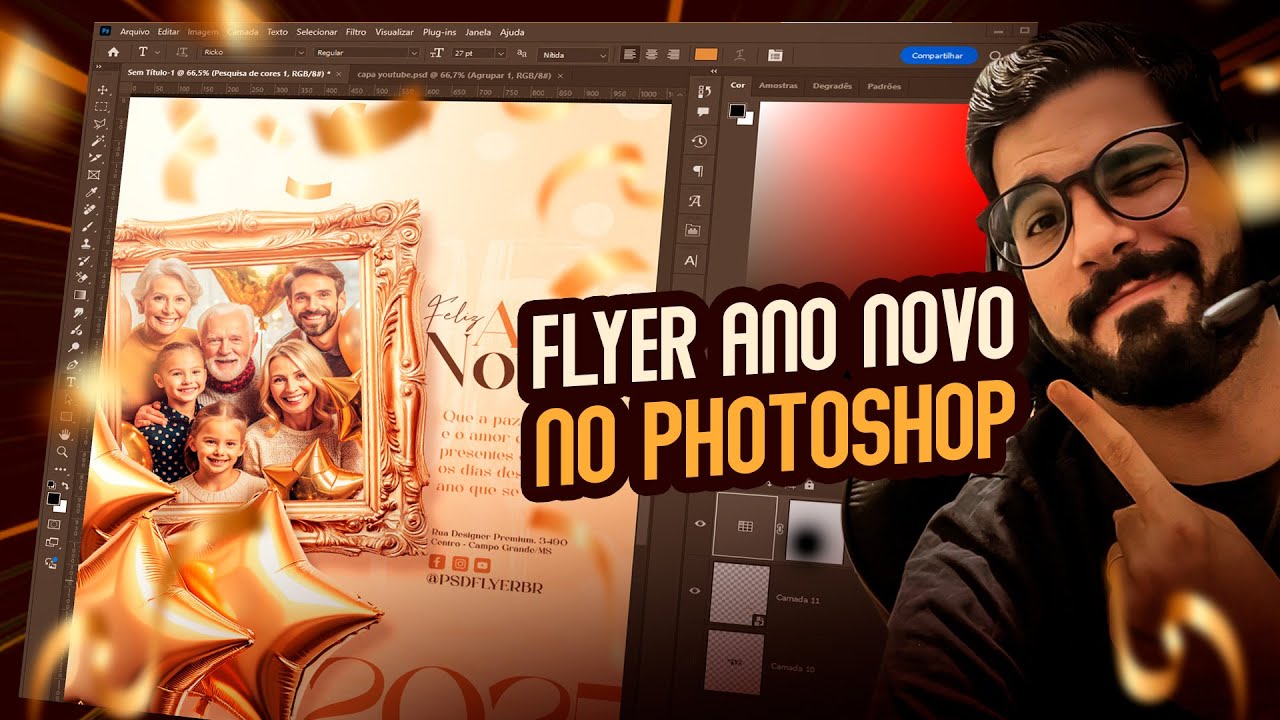
Task: Select the Eyedropper tool
Action: [93, 192]
